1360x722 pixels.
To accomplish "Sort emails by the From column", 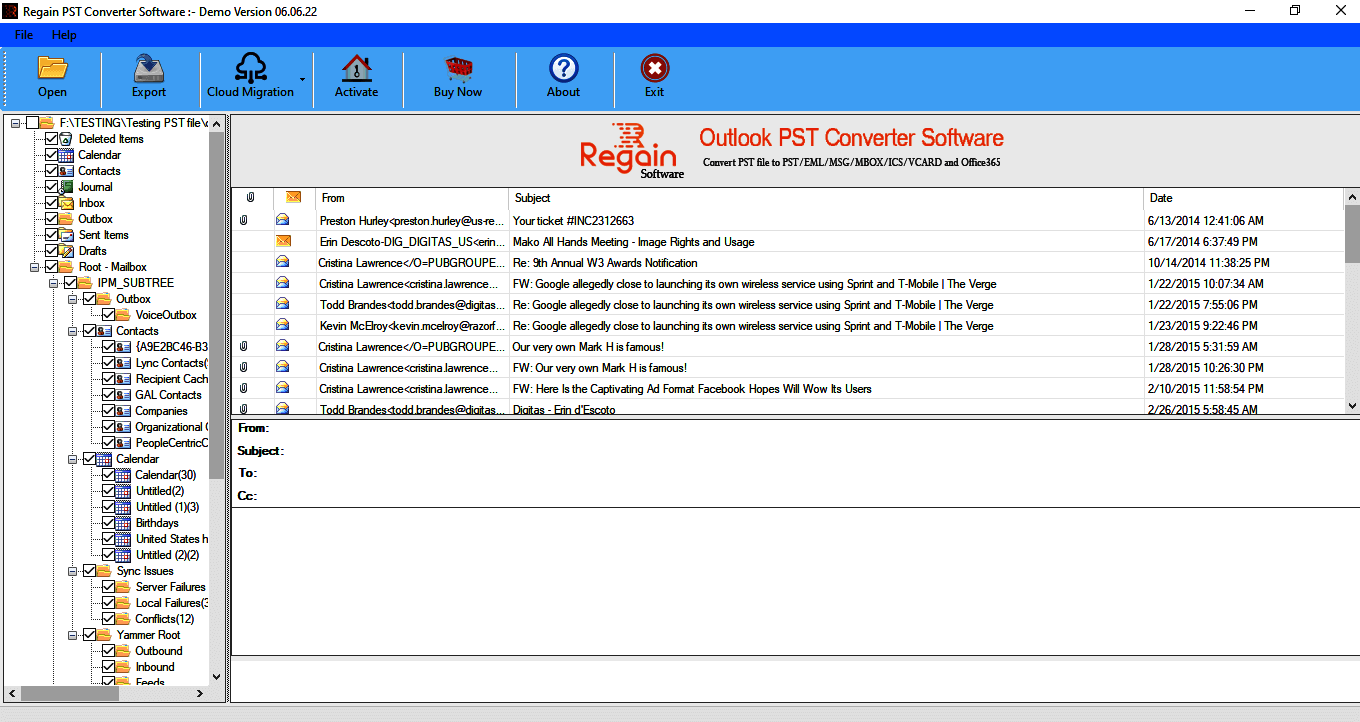I will 412,198.
